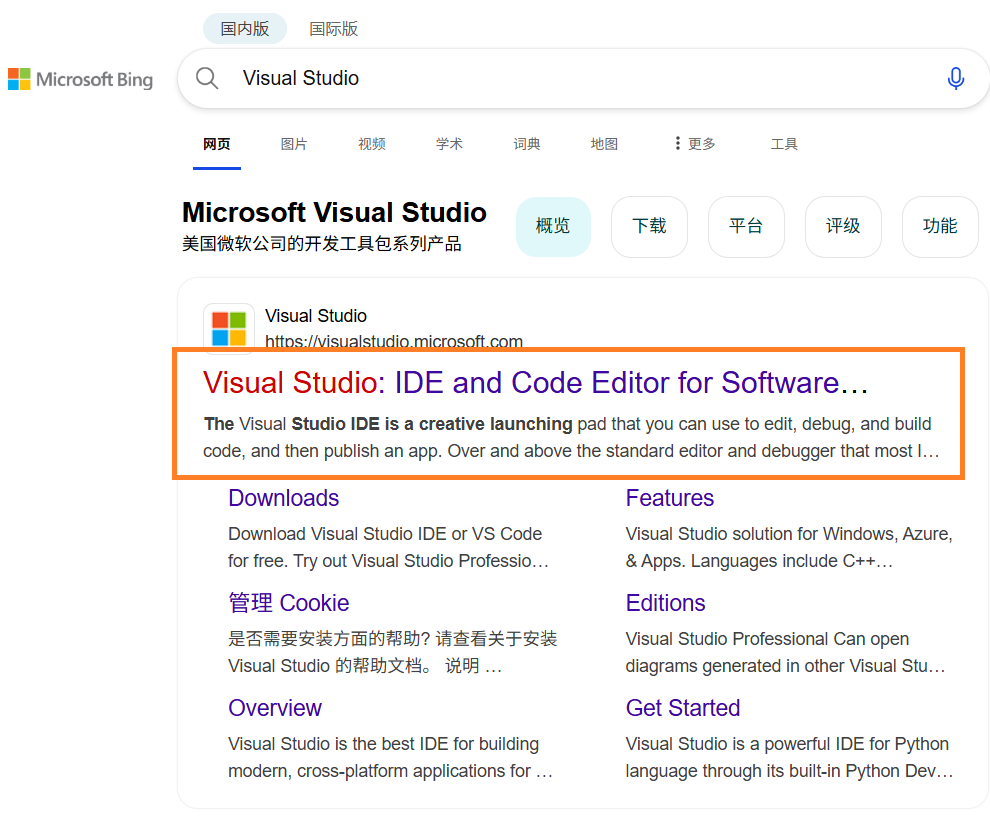The height and width of the screenshot is (825, 990).
Task: Click the 美国微软公司的开发工具包系列产品 subtitle
Action: (321, 244)
